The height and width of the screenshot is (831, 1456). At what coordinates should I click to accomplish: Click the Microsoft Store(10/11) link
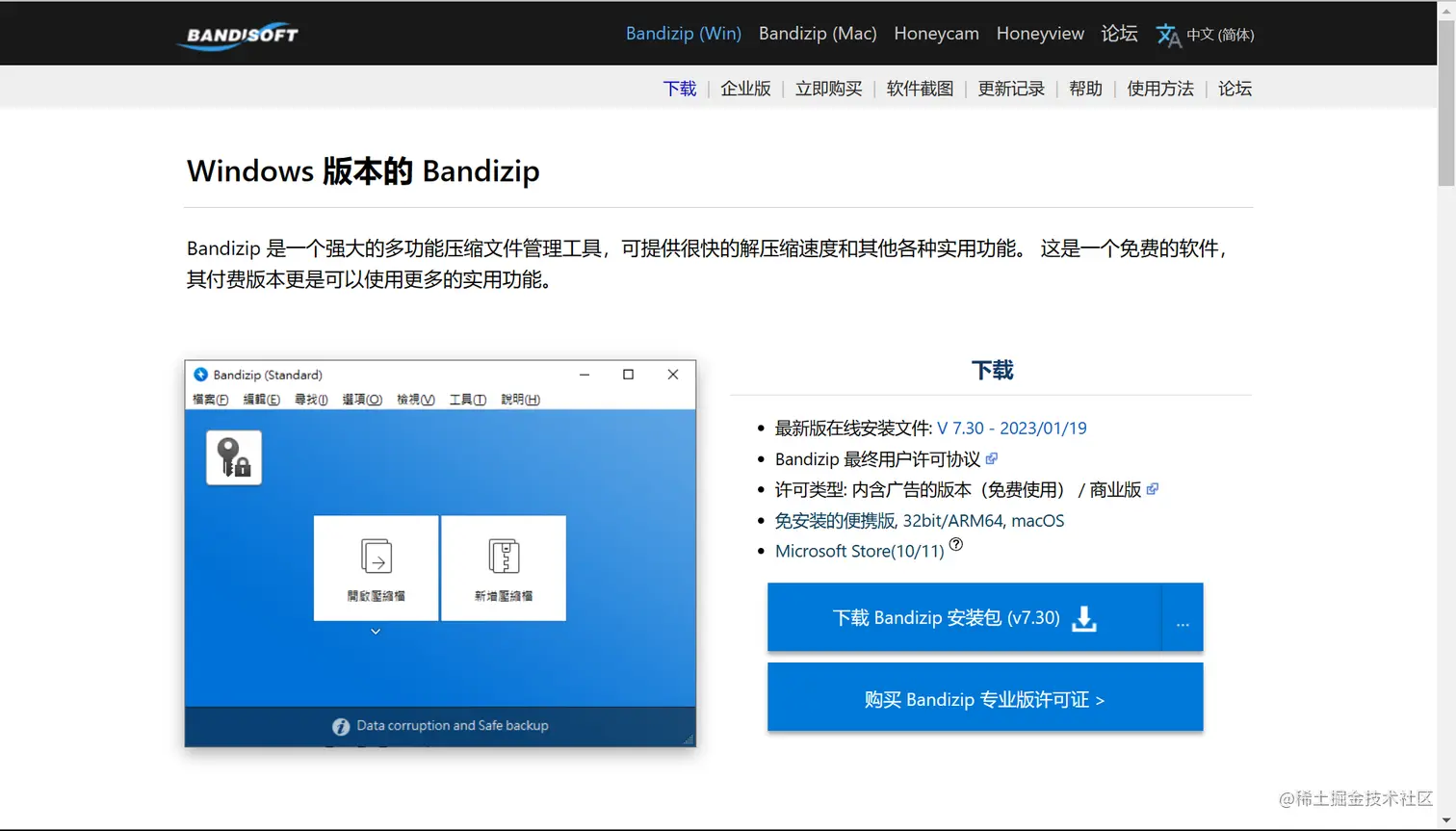coord(859,552)
